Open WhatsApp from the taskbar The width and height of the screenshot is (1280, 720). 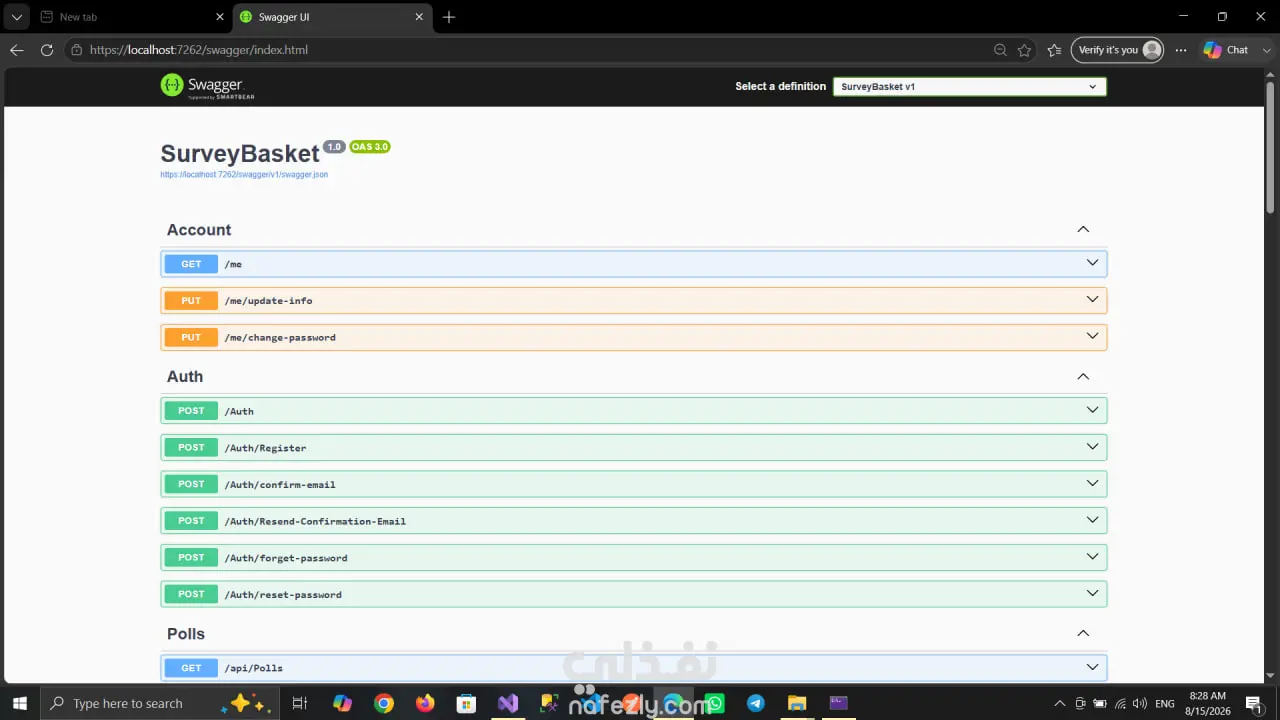click(714, 703)
